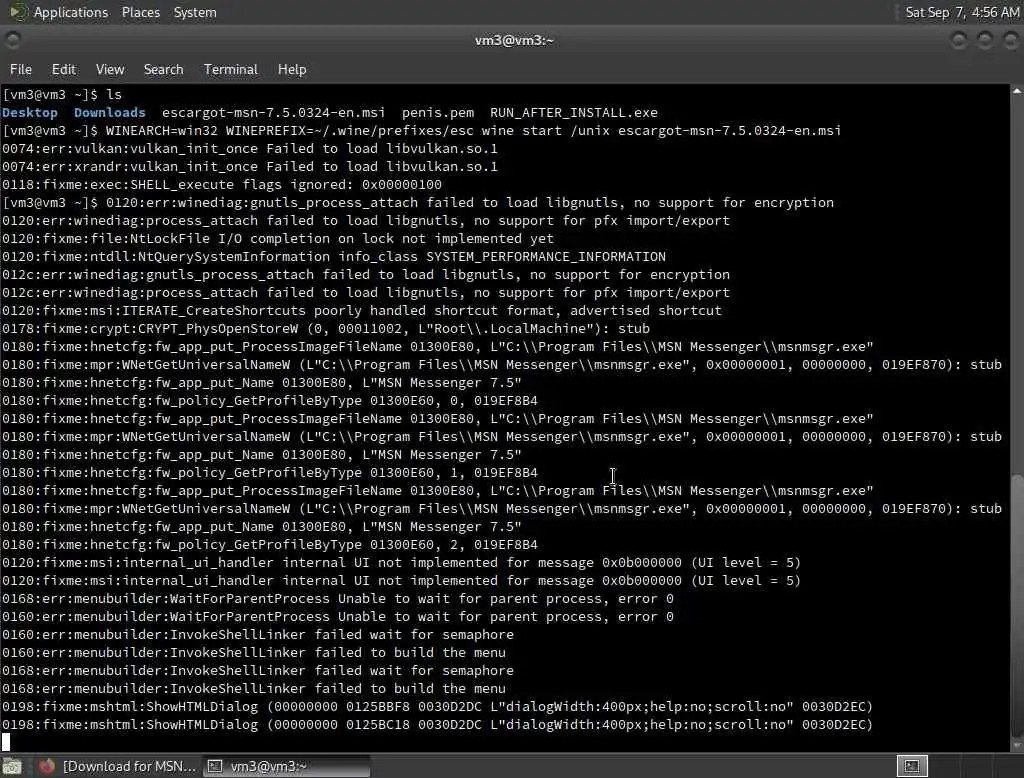This screenshot has height=778, width=1024.
Task: Click the Downloads directory name in ls output
Action: tap(110, 112)
